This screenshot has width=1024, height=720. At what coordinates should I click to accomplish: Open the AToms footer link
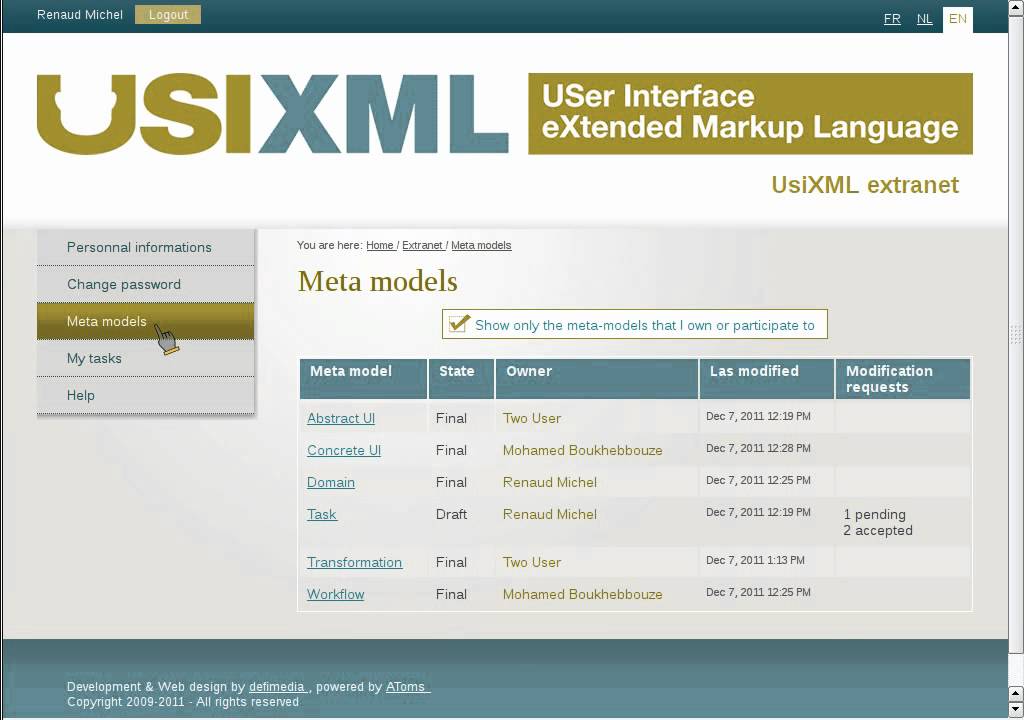click(x=406, y=687)
